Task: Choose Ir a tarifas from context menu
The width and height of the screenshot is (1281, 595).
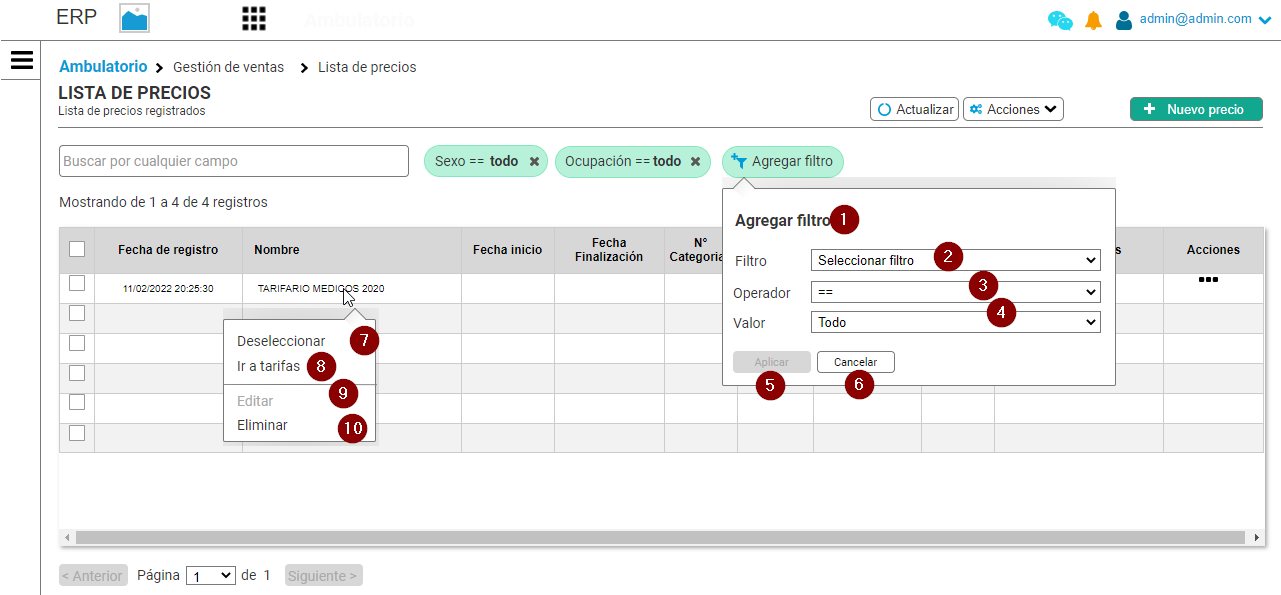Action: point(268,366)
